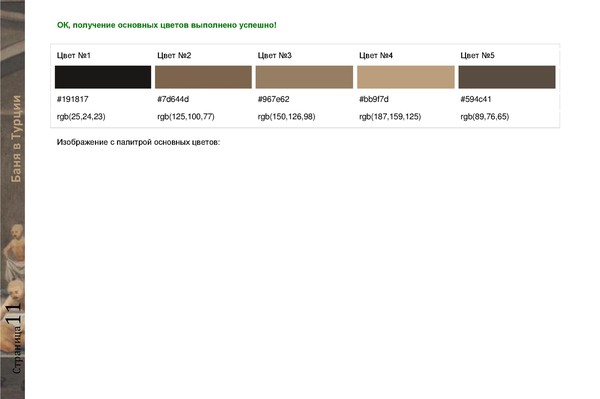The width and height of the screenshot is (600, 399).
Task: Click hex code #7d644d
Action: click(173, 99)
